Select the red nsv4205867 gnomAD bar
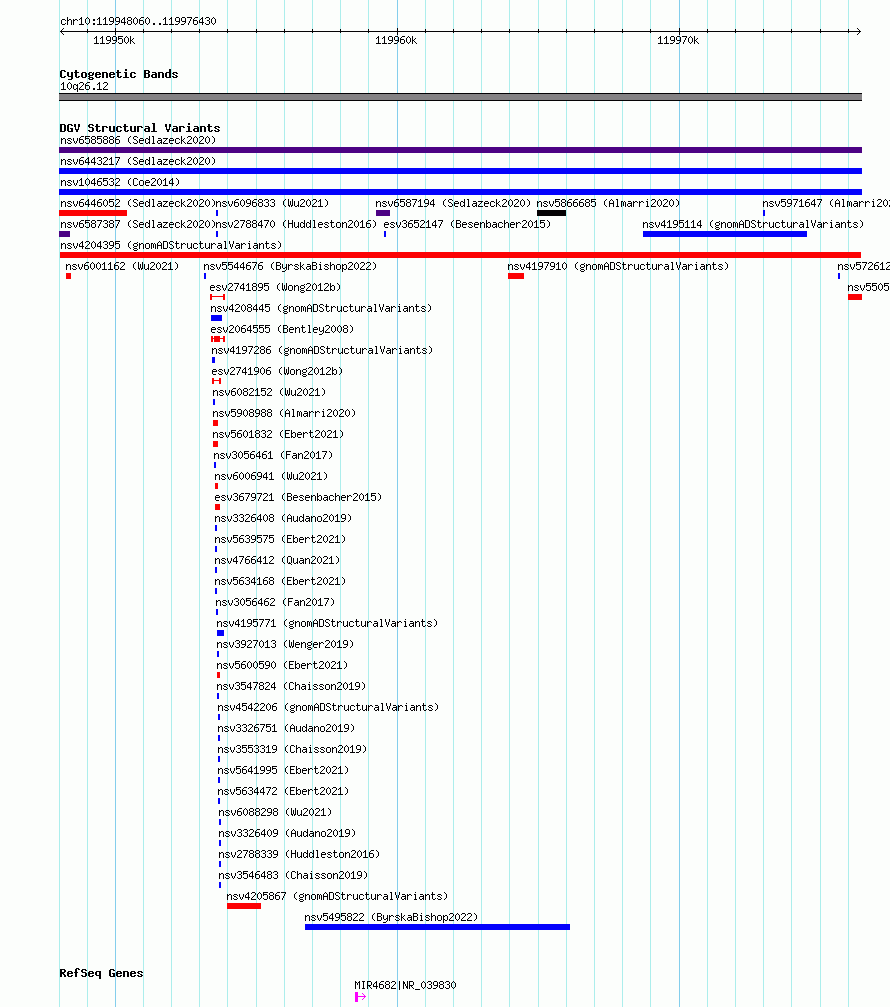The width and height of the screenshot is (890, 1007). point(244,906)
